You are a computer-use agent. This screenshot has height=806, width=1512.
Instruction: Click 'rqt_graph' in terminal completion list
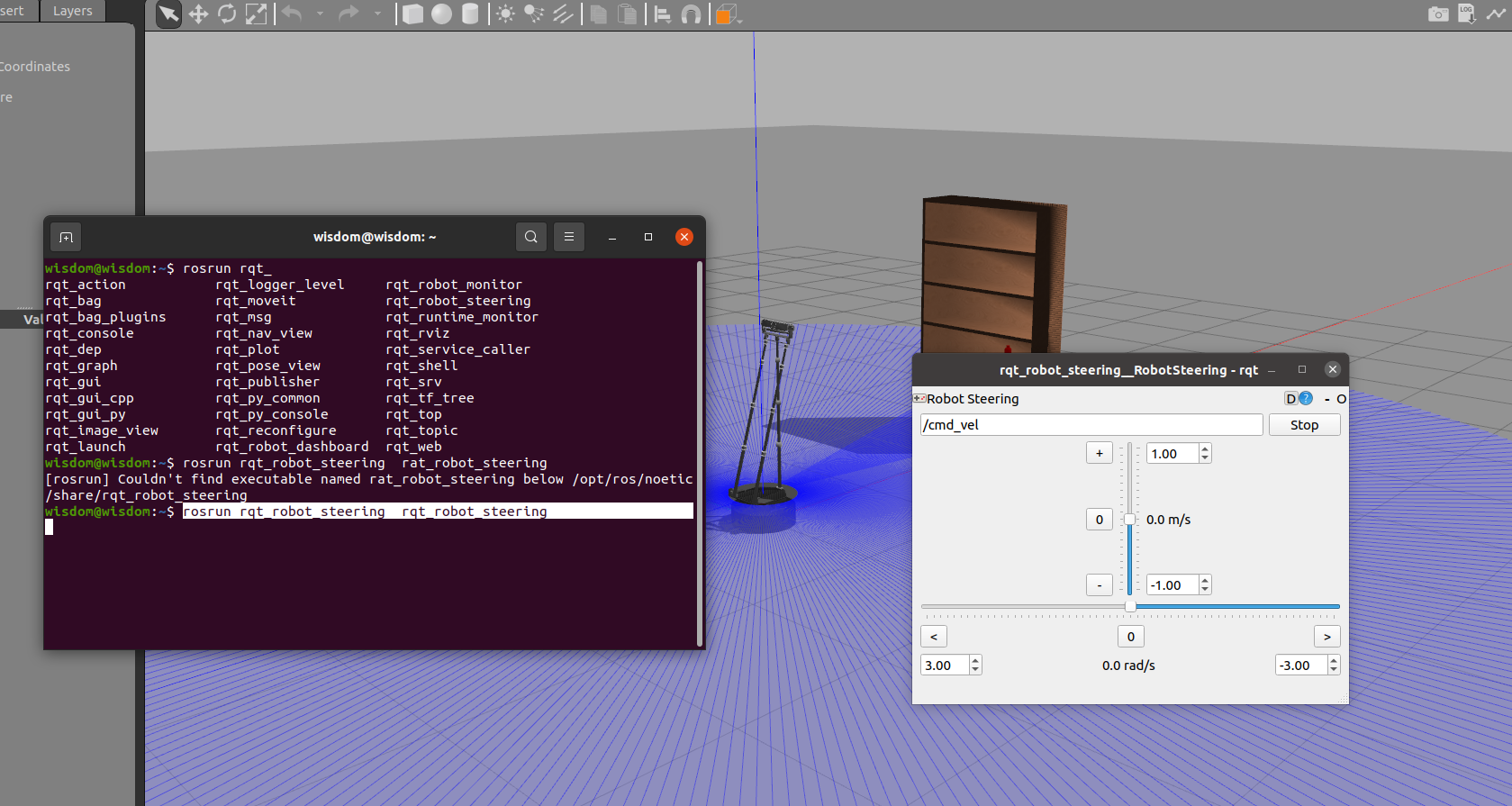pyautogui.click(x=81, y=366)
